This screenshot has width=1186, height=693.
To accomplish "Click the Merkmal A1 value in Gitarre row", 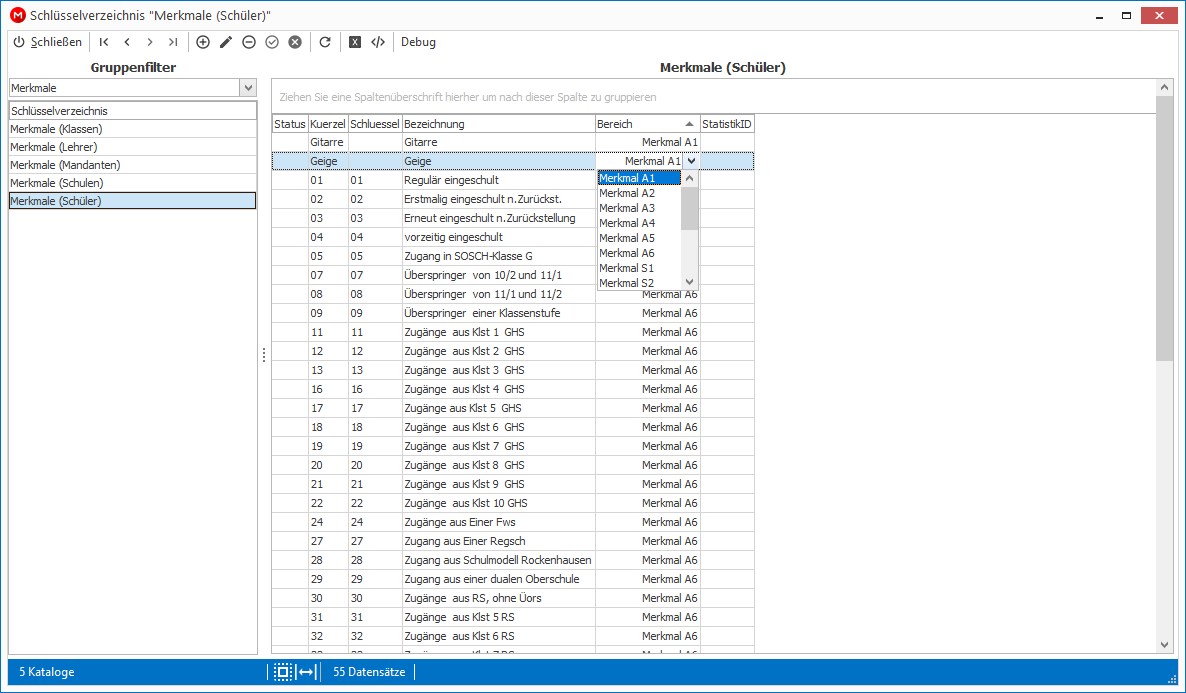I will 647,142.
